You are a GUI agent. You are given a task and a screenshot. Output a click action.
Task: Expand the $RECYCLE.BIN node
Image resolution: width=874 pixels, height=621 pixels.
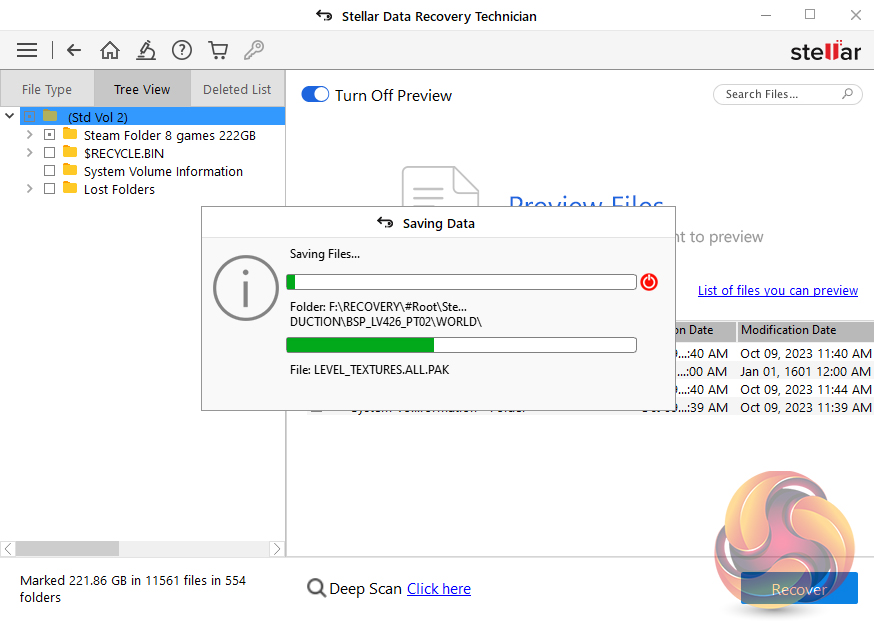tap(30, 153)
